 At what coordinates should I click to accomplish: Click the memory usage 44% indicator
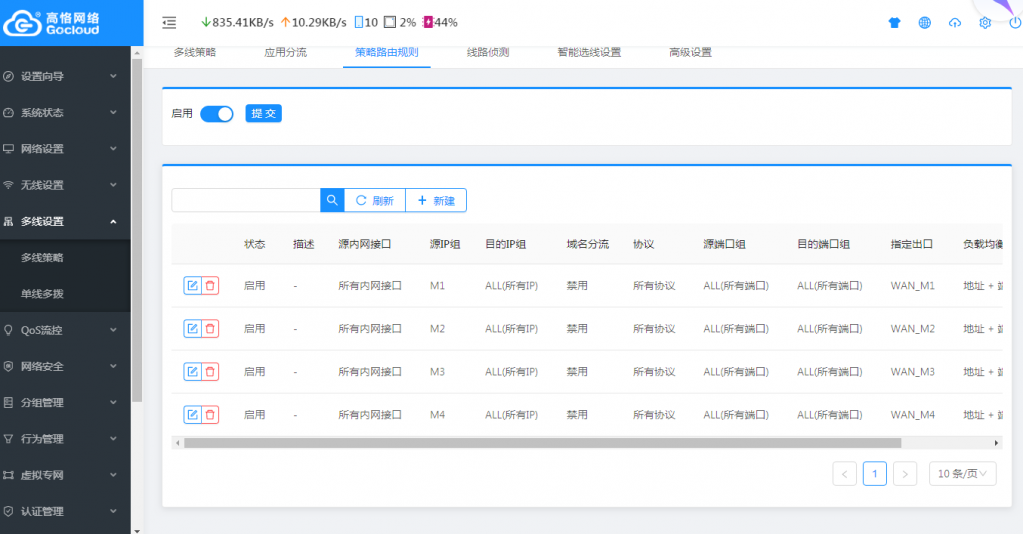coord(440,22)
